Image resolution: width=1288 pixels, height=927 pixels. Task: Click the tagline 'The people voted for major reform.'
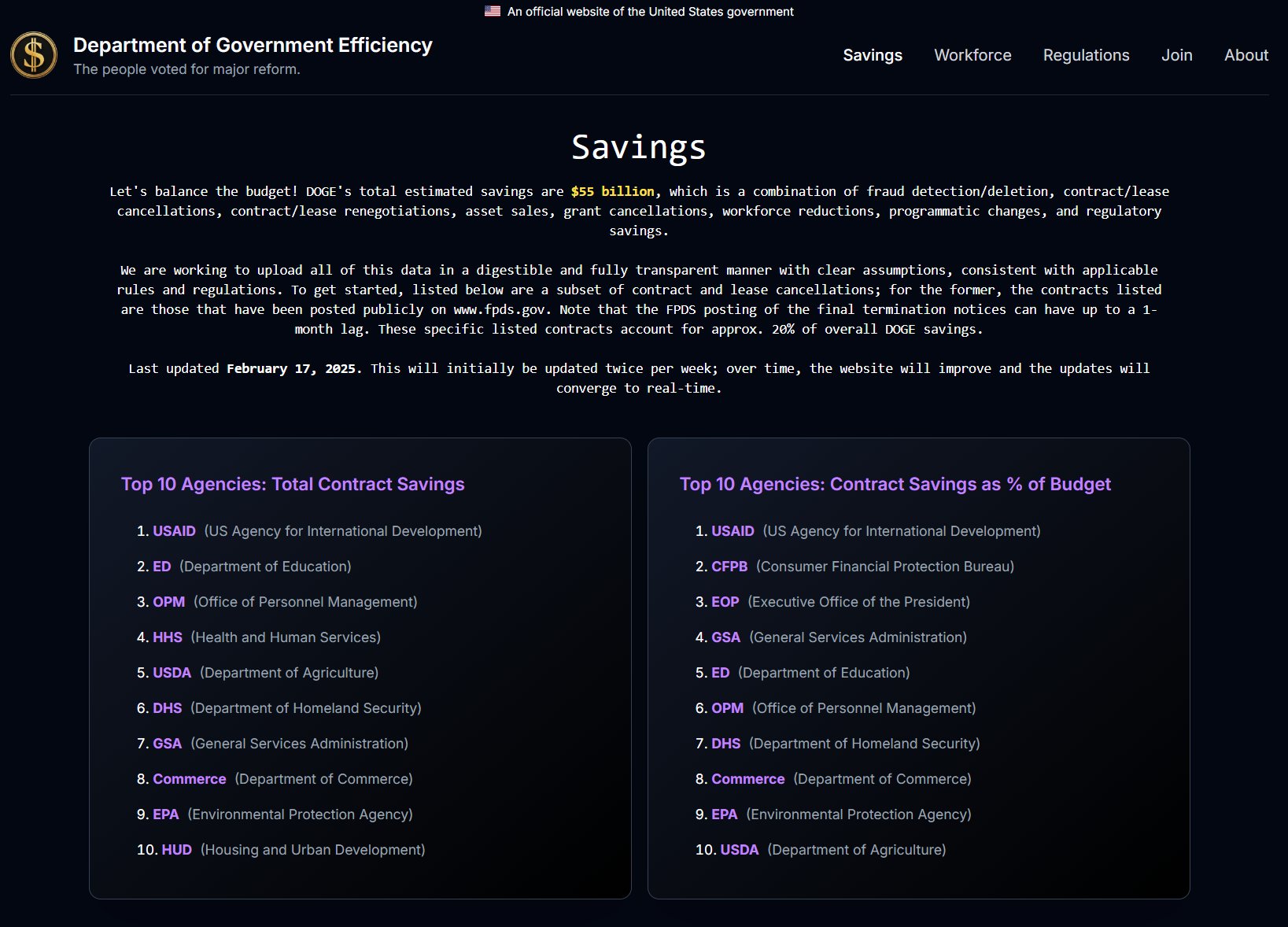(186, 69)
